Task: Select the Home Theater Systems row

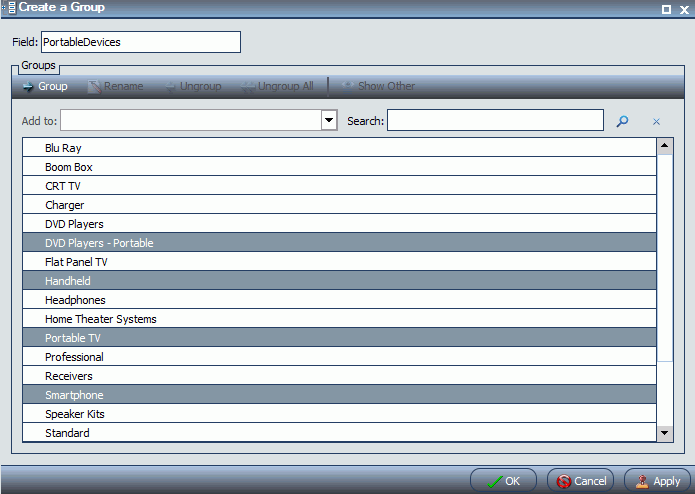Action: [x=340, y=319]
